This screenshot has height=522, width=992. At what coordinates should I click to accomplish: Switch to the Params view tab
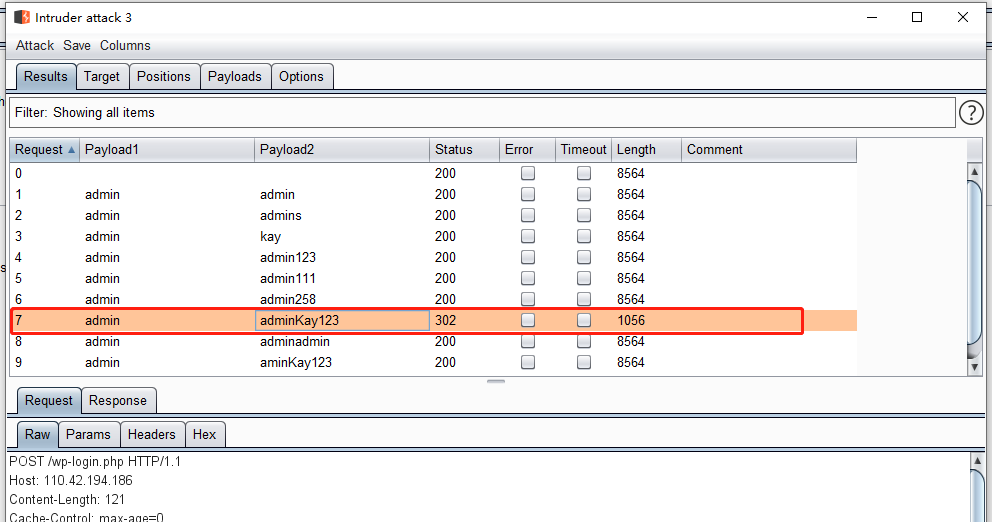click(x=88, y=435)
